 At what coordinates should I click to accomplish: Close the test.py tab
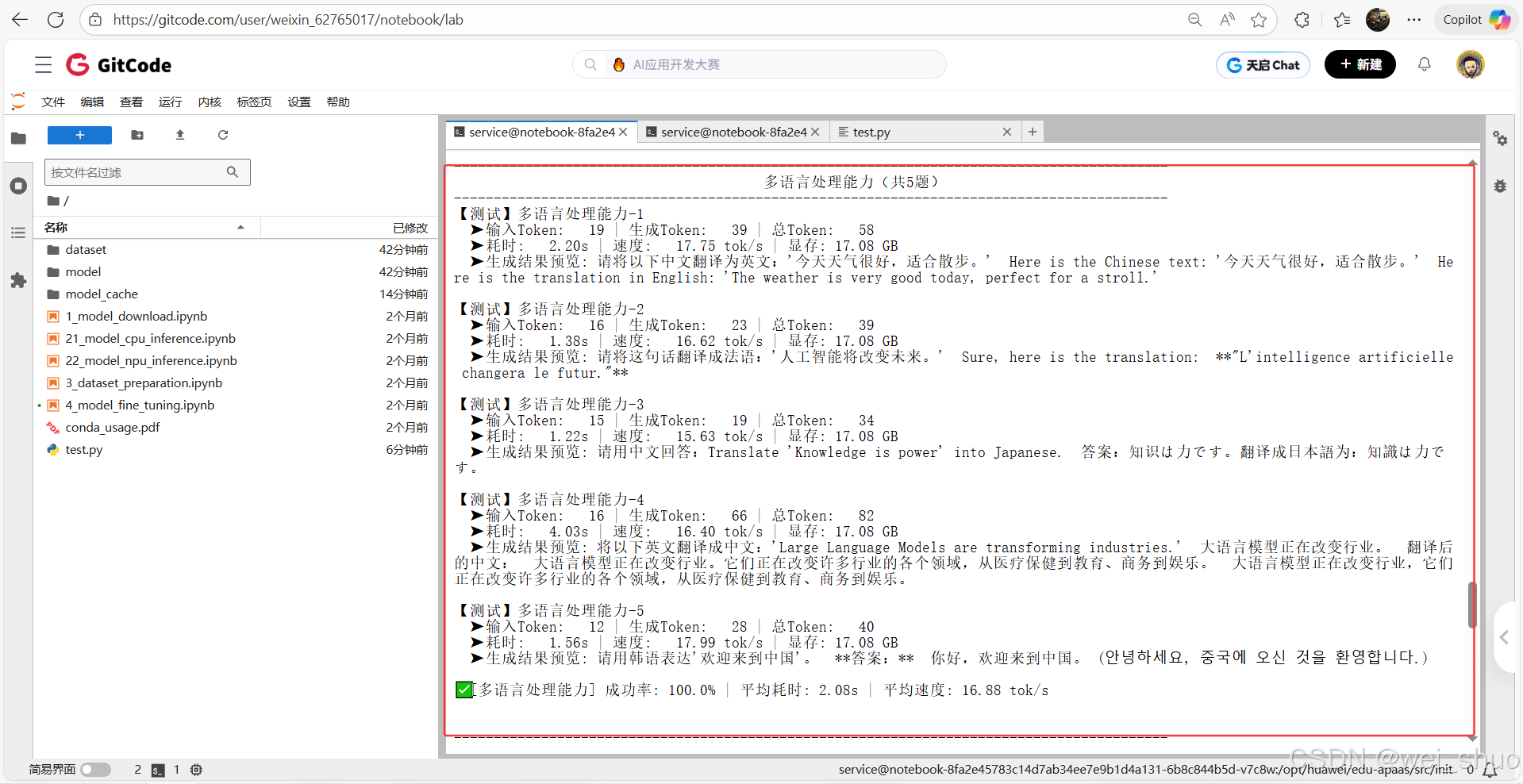point(1007,132)
